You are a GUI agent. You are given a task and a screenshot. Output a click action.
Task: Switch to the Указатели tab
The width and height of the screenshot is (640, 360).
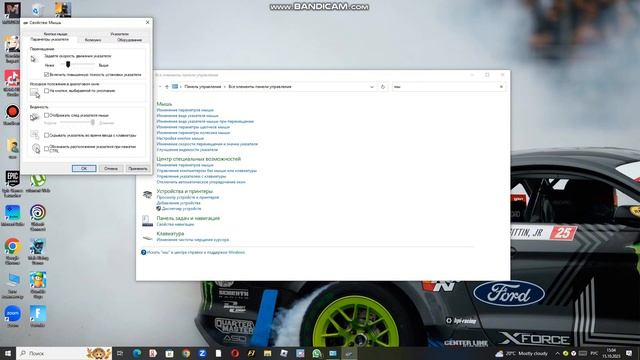[x=119, y=34]
